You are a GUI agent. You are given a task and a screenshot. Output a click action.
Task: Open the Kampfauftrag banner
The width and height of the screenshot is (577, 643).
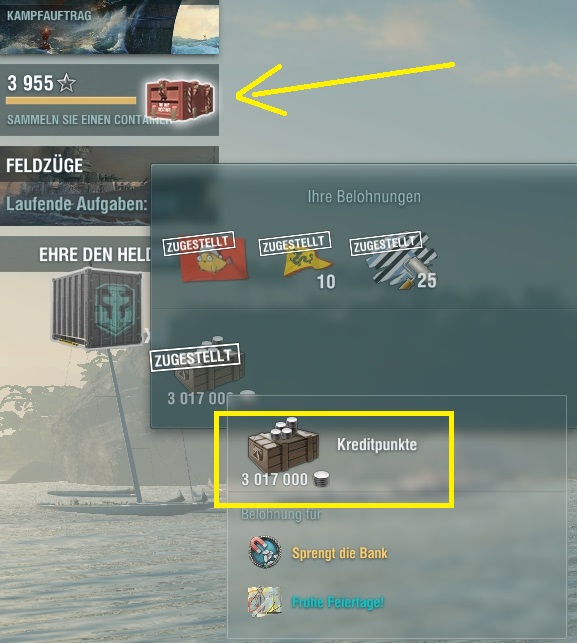[x=109, y=27]
